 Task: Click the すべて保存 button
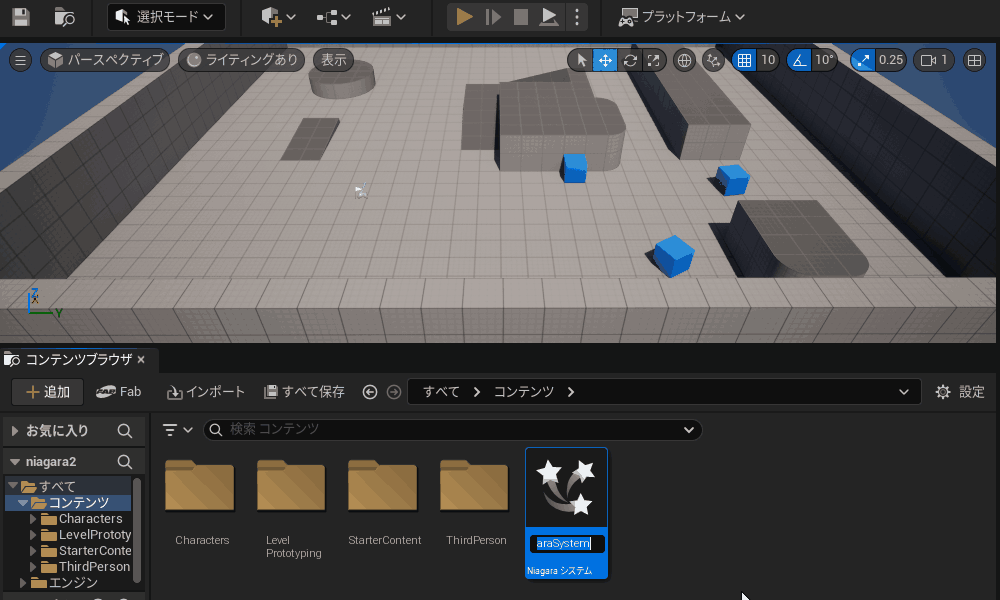click(304, 392)
